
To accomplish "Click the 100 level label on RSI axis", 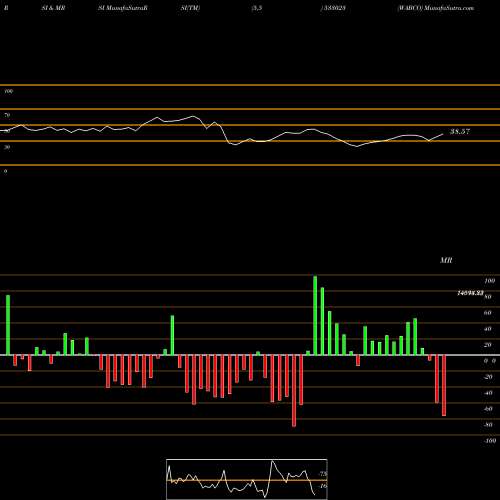I will pyautogui.click(x=9, y=91).
